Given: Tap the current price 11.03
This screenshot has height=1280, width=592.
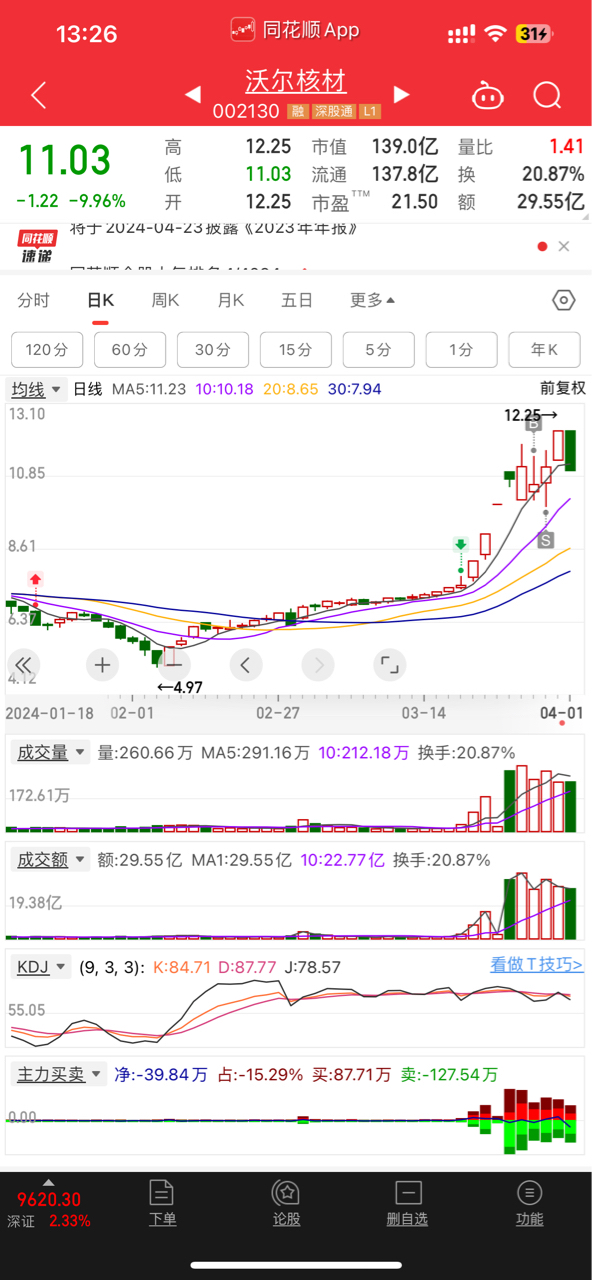Looking at the screenshot, I should [x=65, y=161].
